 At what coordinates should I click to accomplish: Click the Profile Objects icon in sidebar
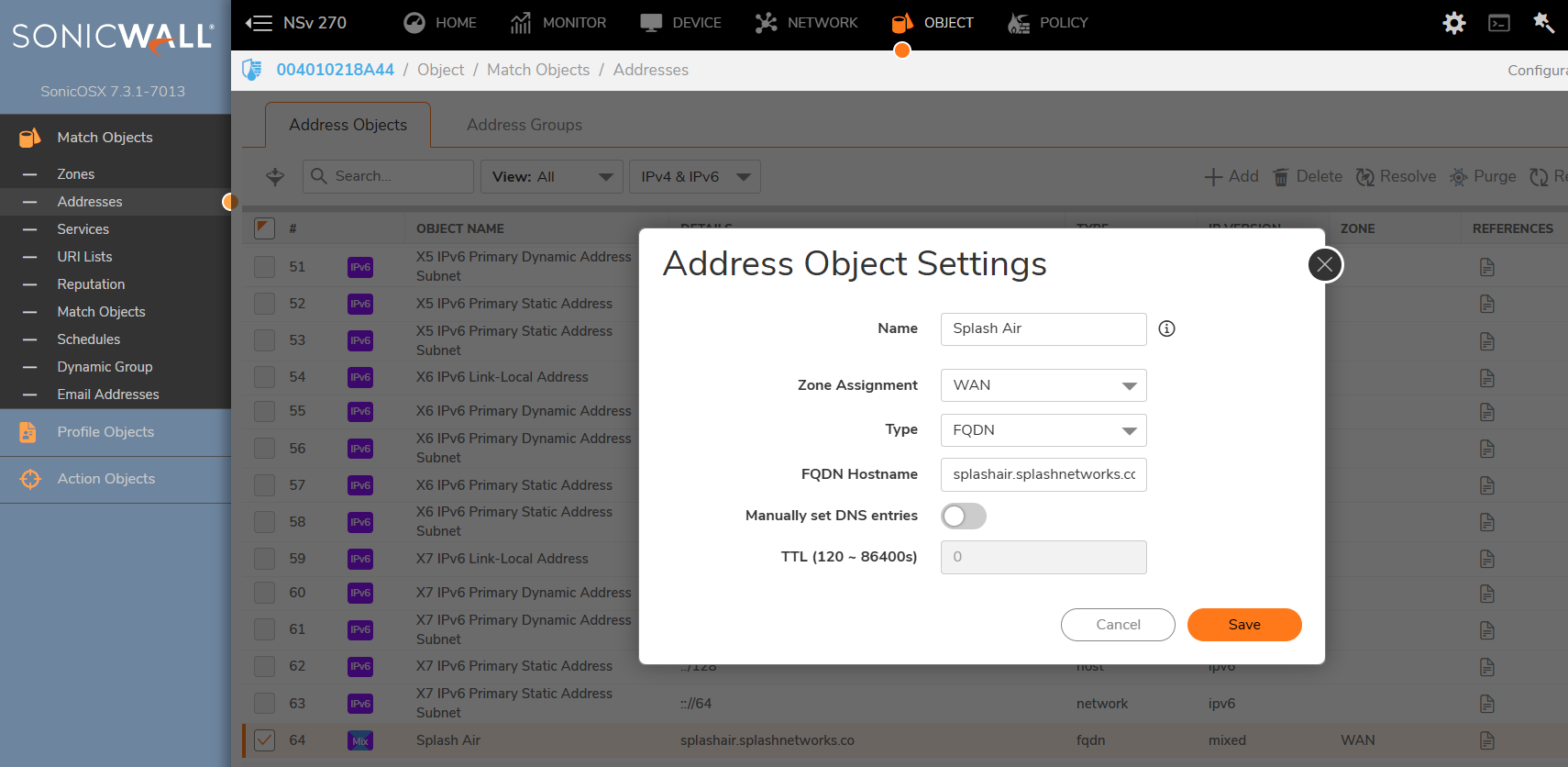[28, 432]
